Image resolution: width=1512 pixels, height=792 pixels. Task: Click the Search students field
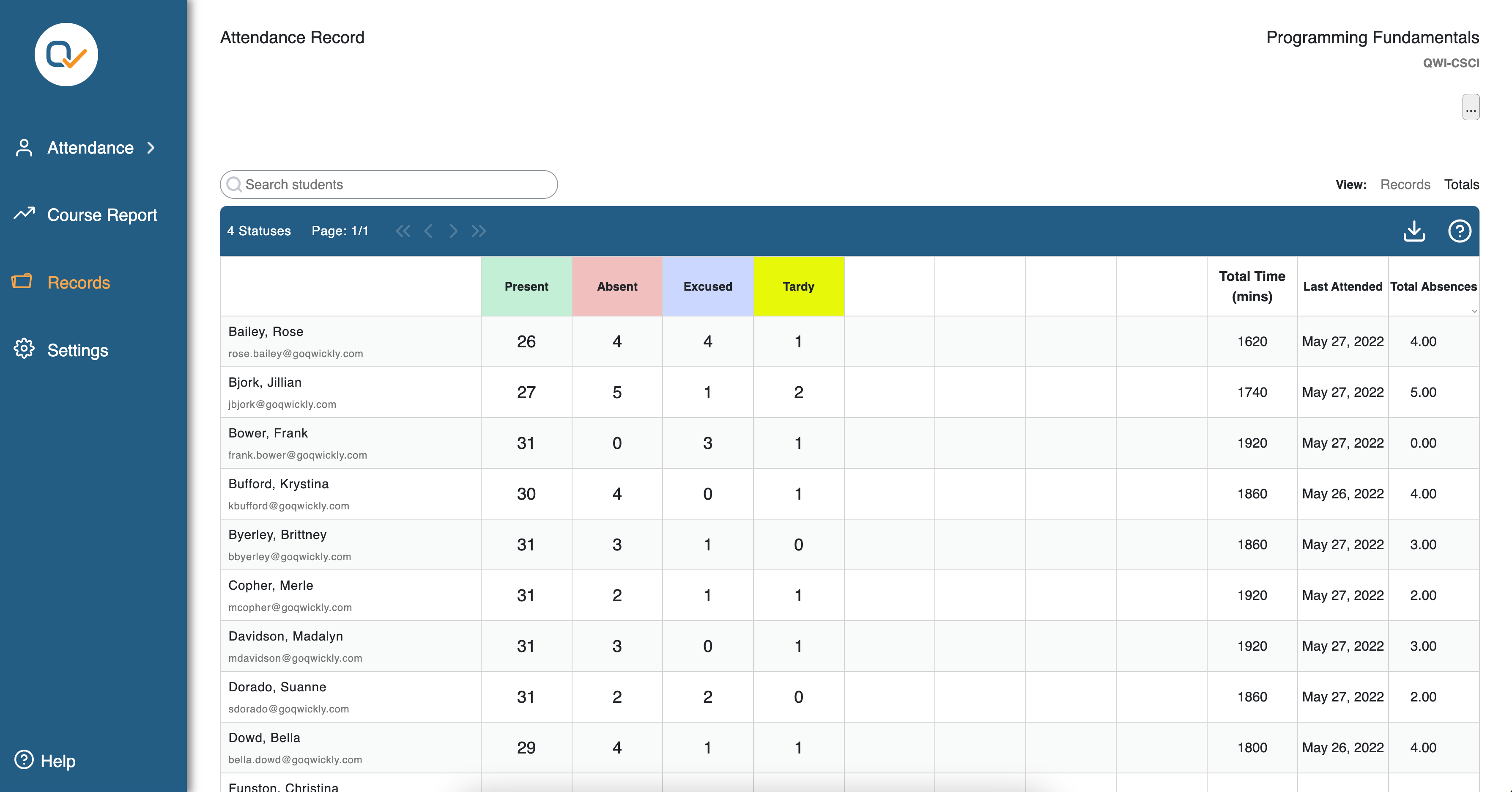pos(389,184)
